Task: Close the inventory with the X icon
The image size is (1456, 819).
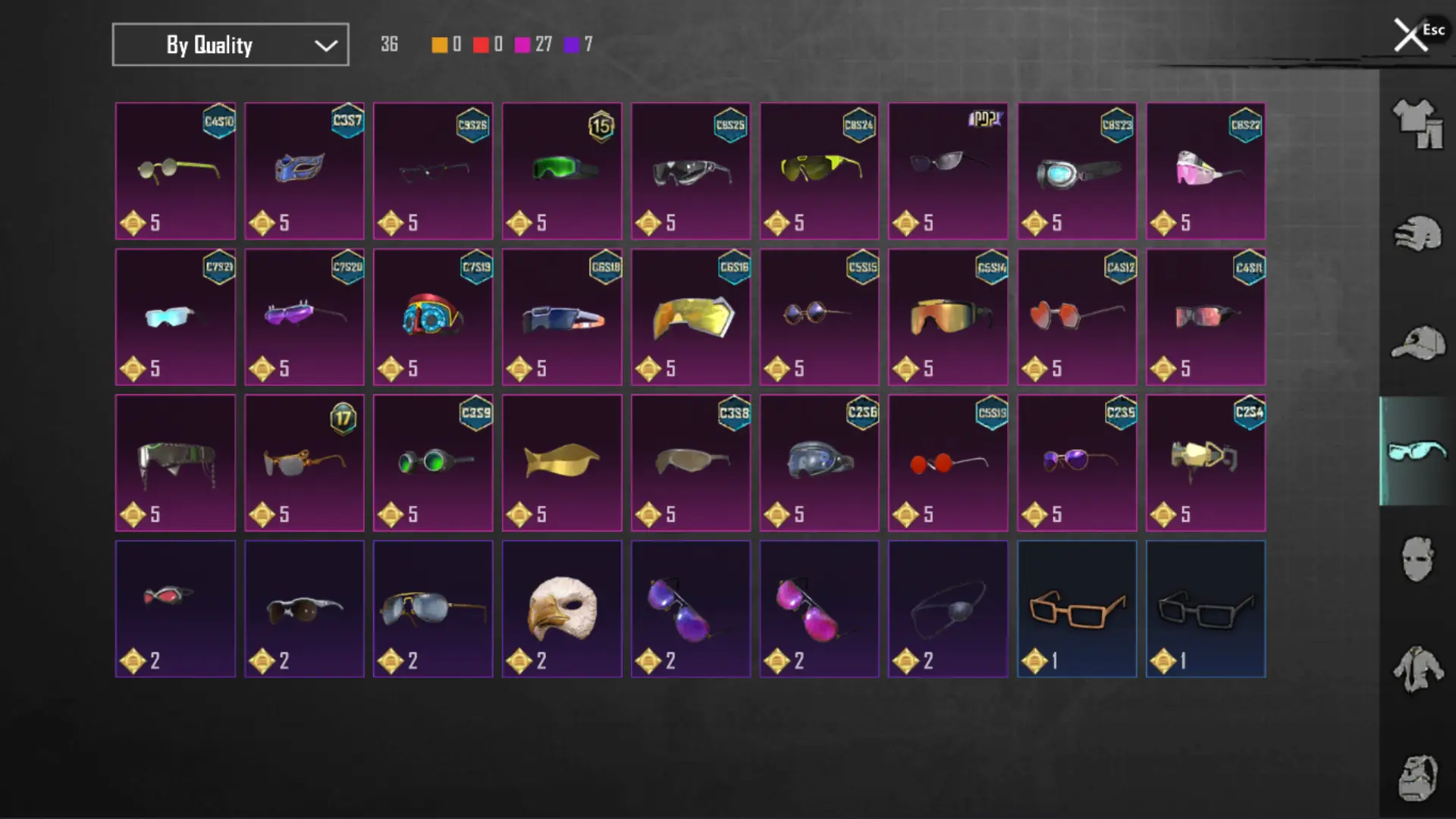Action: 1410,35
